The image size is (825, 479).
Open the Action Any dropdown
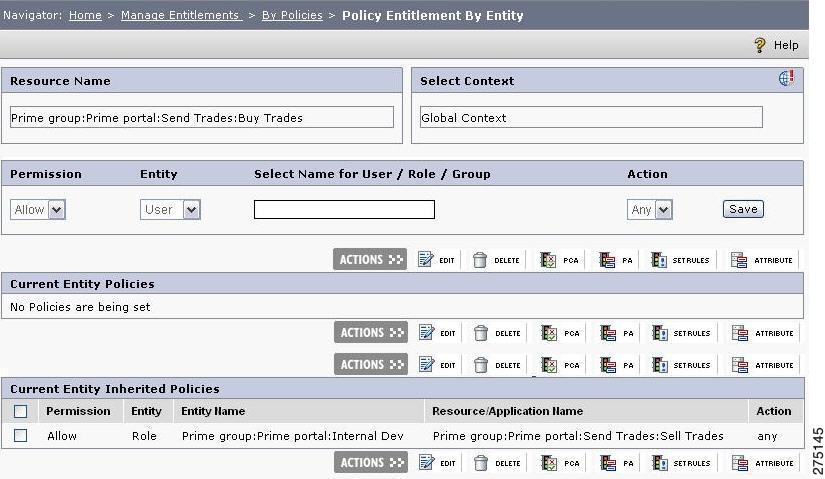(x=649, y=209)
